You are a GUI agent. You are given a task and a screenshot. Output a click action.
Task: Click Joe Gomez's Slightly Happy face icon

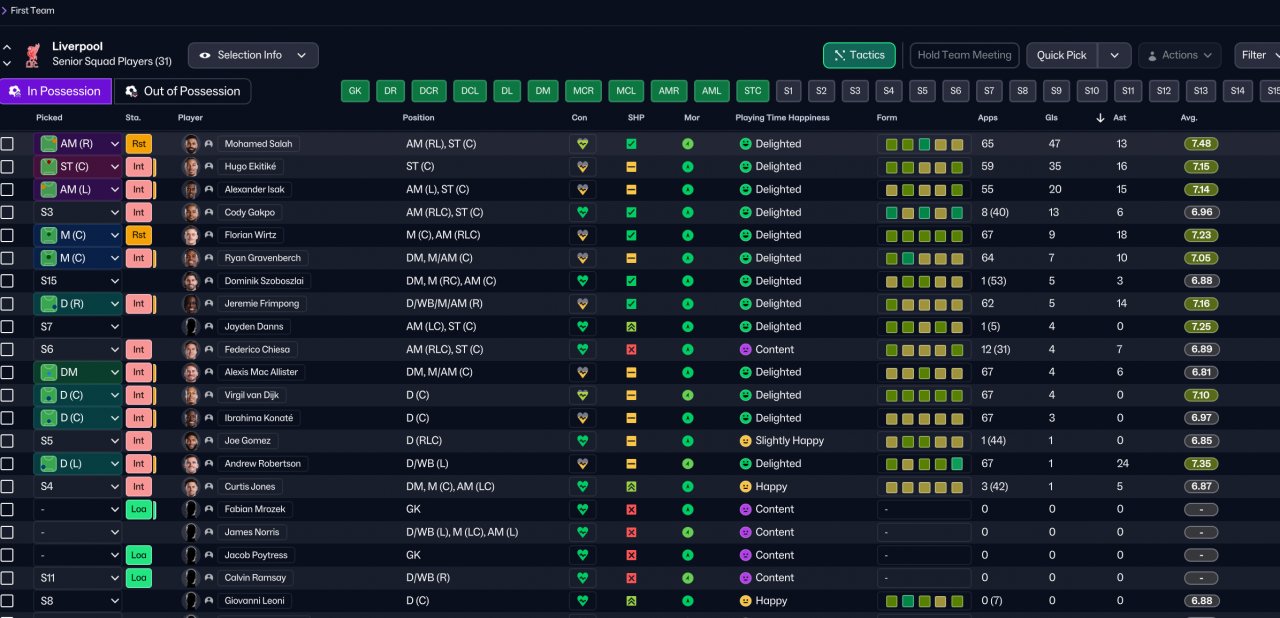[745, 441]
